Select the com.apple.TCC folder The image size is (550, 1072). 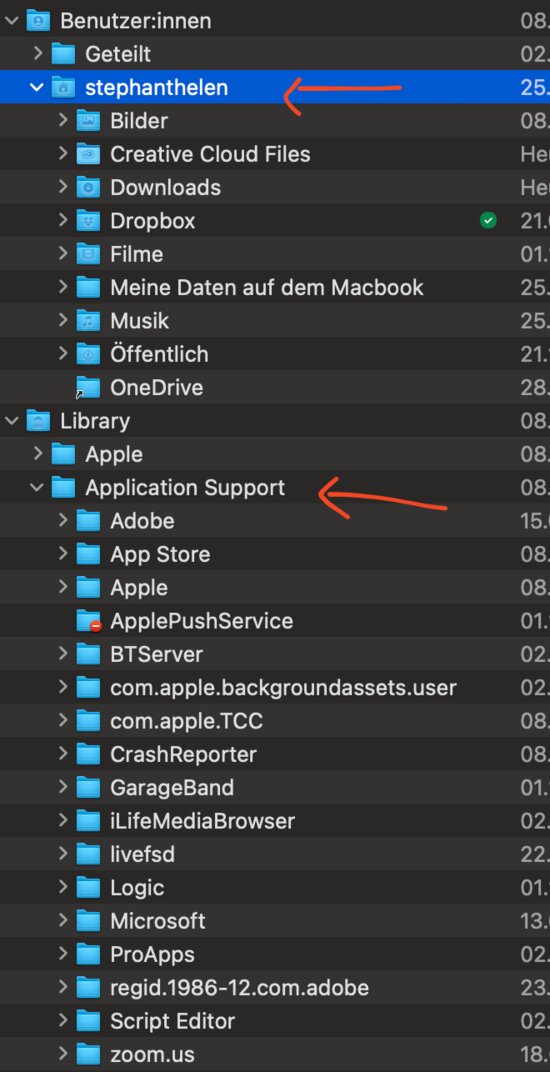coord(186,721)
